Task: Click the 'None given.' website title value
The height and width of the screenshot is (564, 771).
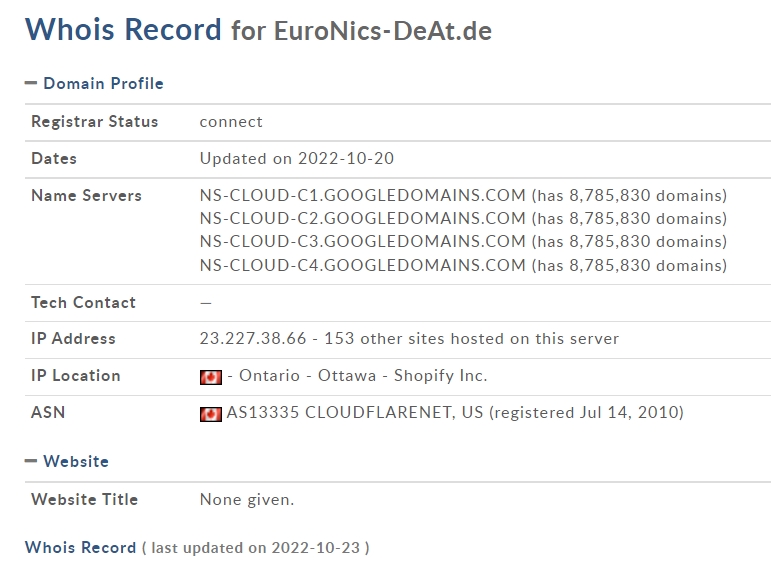Action: (x=247, y=500)
